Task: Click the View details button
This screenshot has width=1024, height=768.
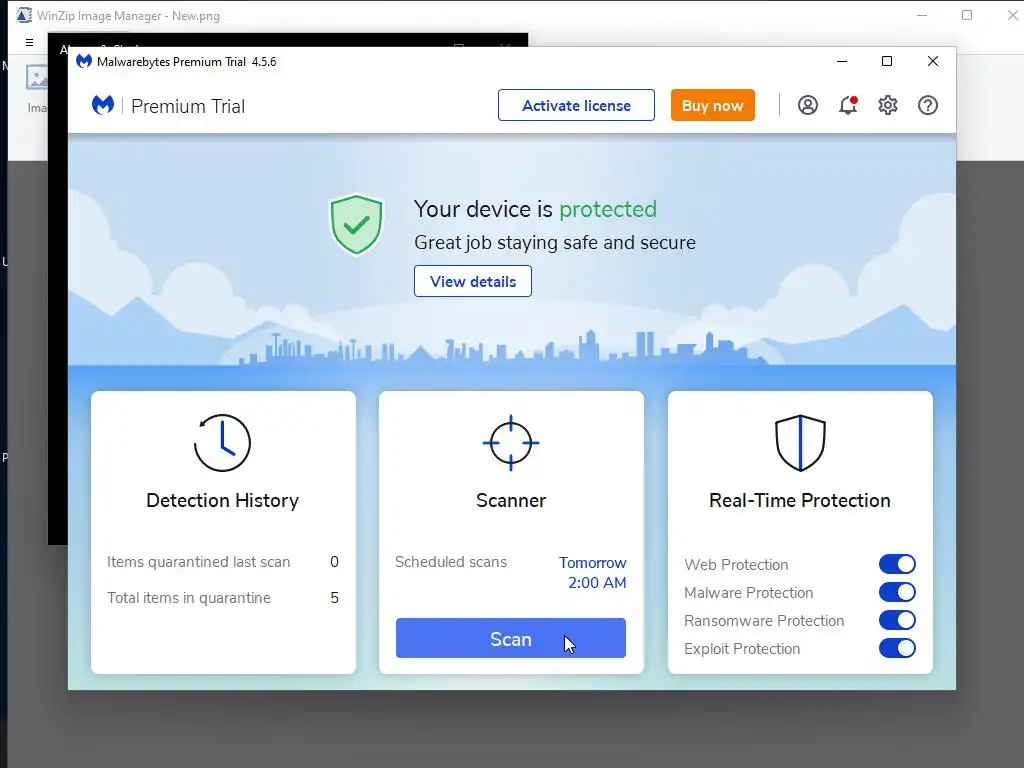Action: 473,281
